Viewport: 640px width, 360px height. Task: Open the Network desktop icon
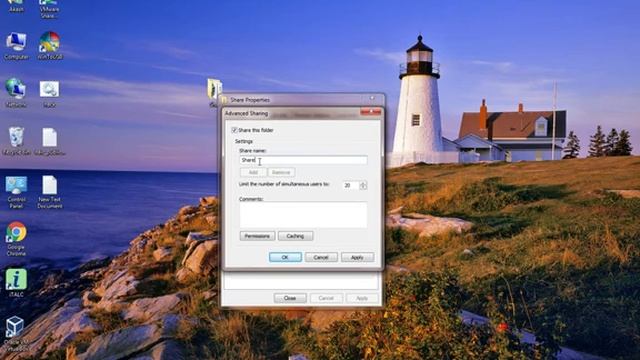tap(16, 93)
